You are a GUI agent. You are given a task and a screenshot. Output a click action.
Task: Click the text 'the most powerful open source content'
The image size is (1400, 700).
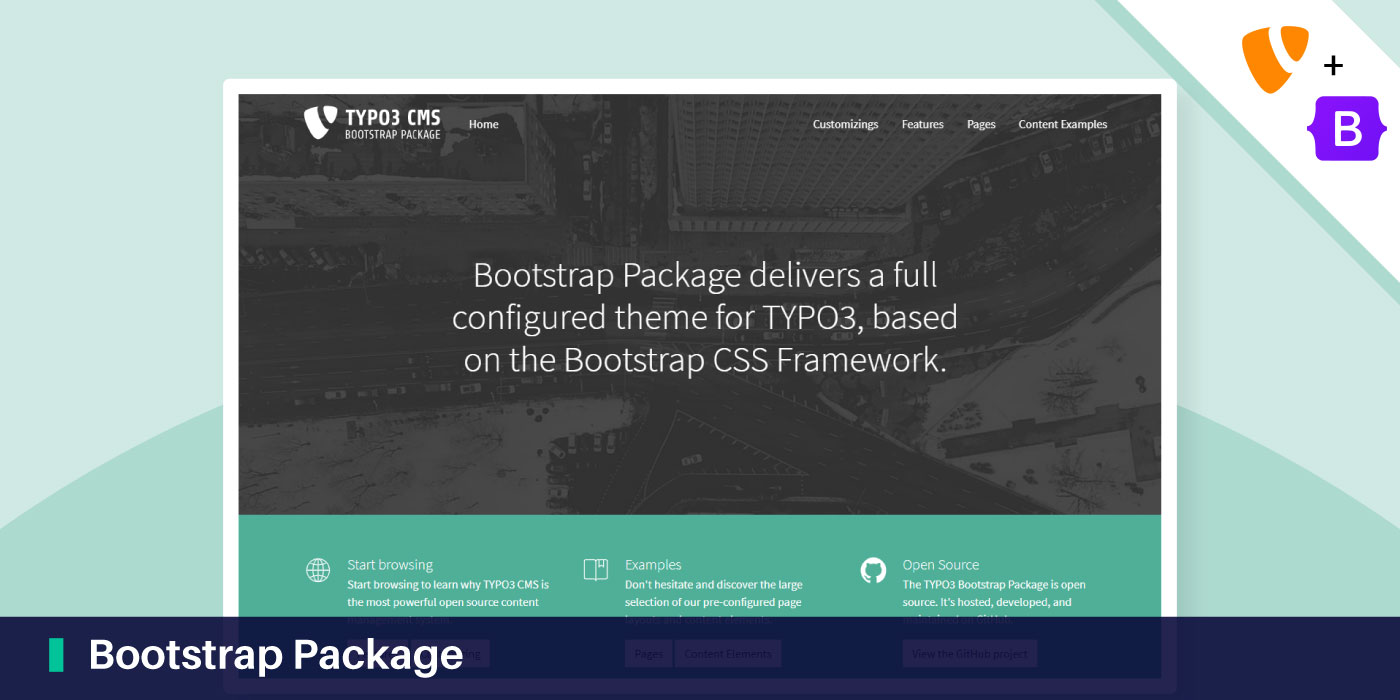443,602
